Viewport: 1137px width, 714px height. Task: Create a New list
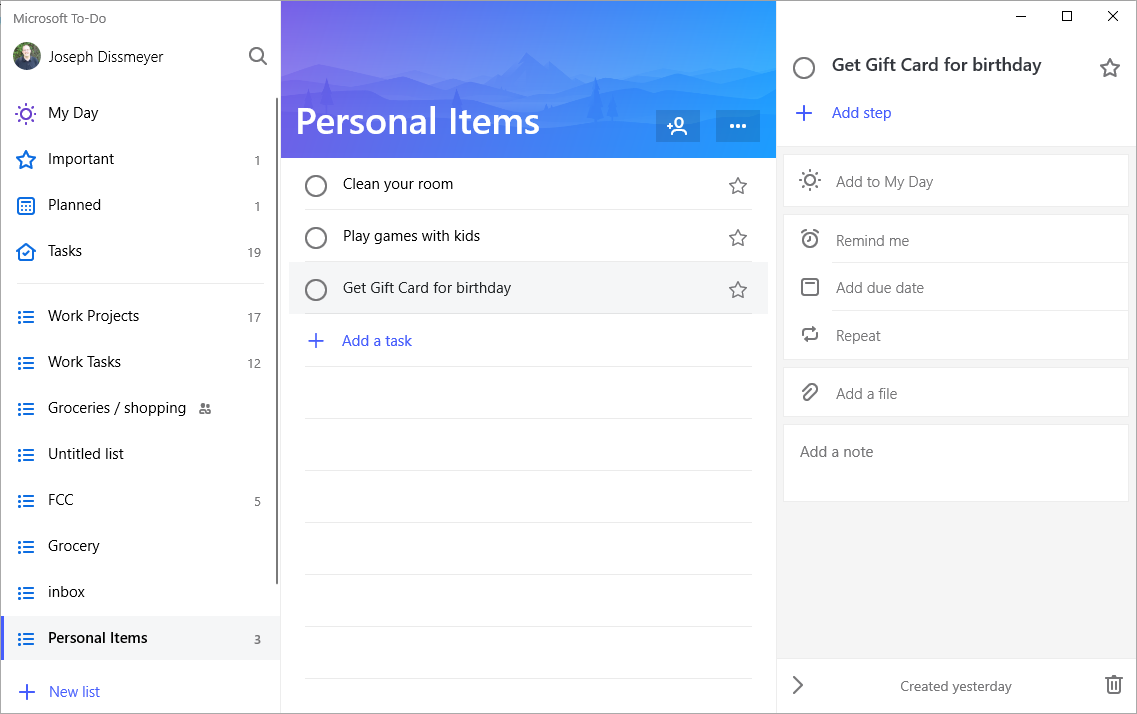[74, 692]
